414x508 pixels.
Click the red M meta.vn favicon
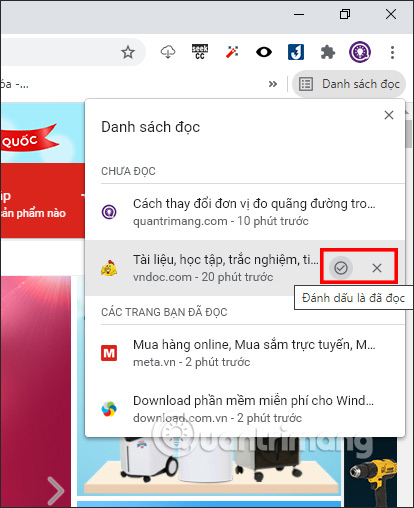point(109,353)
